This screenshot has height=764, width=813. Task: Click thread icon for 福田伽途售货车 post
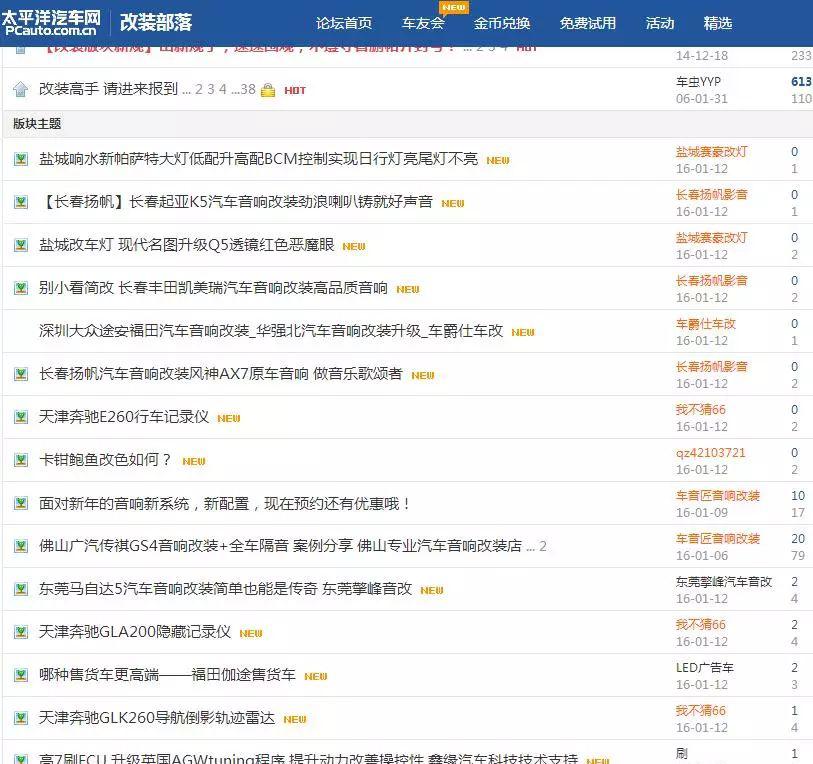click(x=21, y=676)
